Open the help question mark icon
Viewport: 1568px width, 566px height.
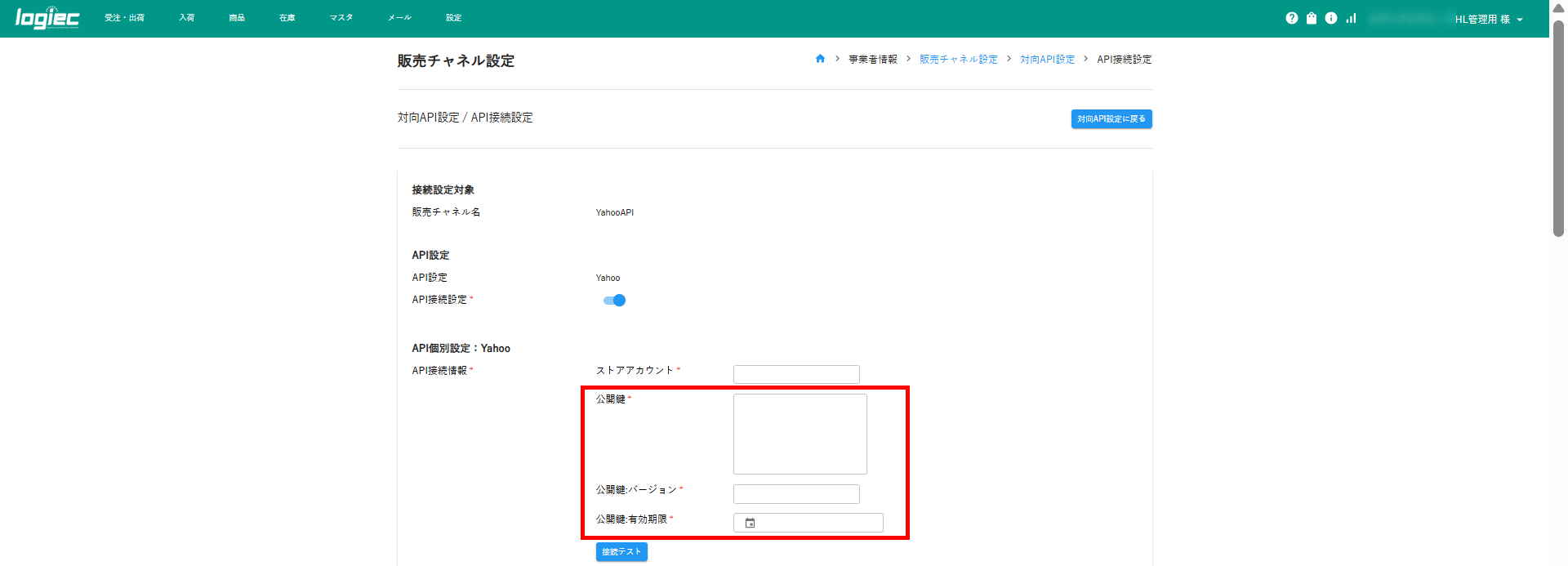coord(1291,18)
